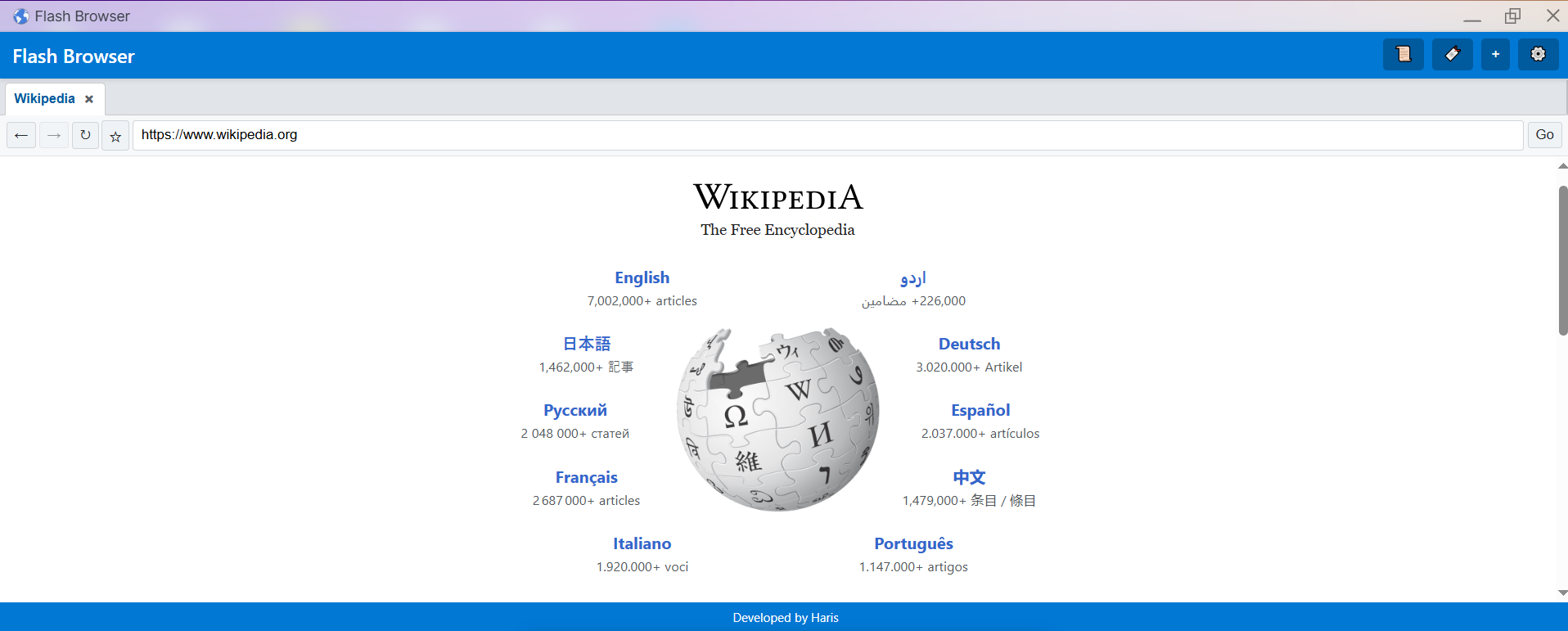Reload the current page

point(85,135)
